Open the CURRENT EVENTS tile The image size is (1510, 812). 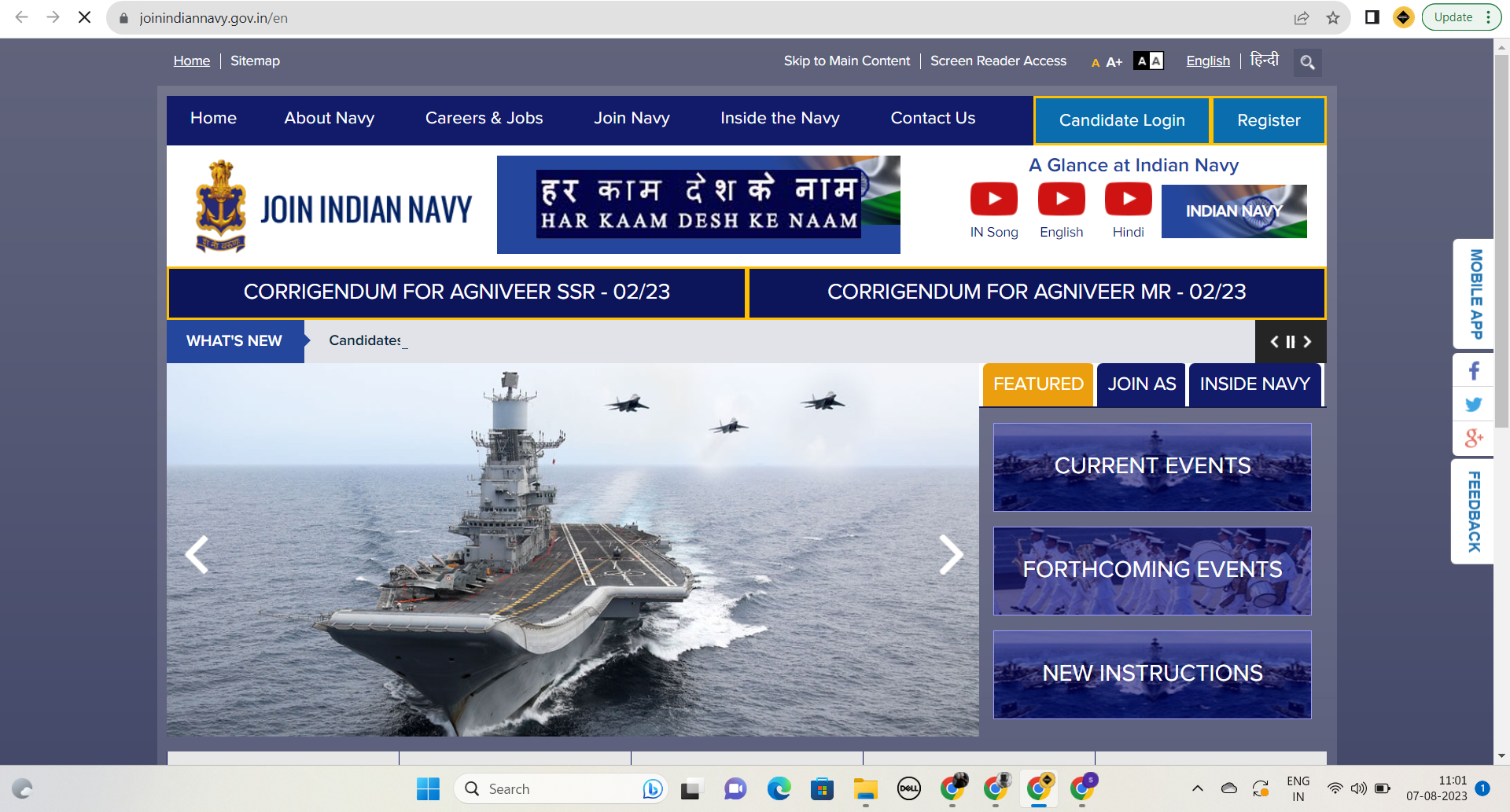tap(1152, 467)
